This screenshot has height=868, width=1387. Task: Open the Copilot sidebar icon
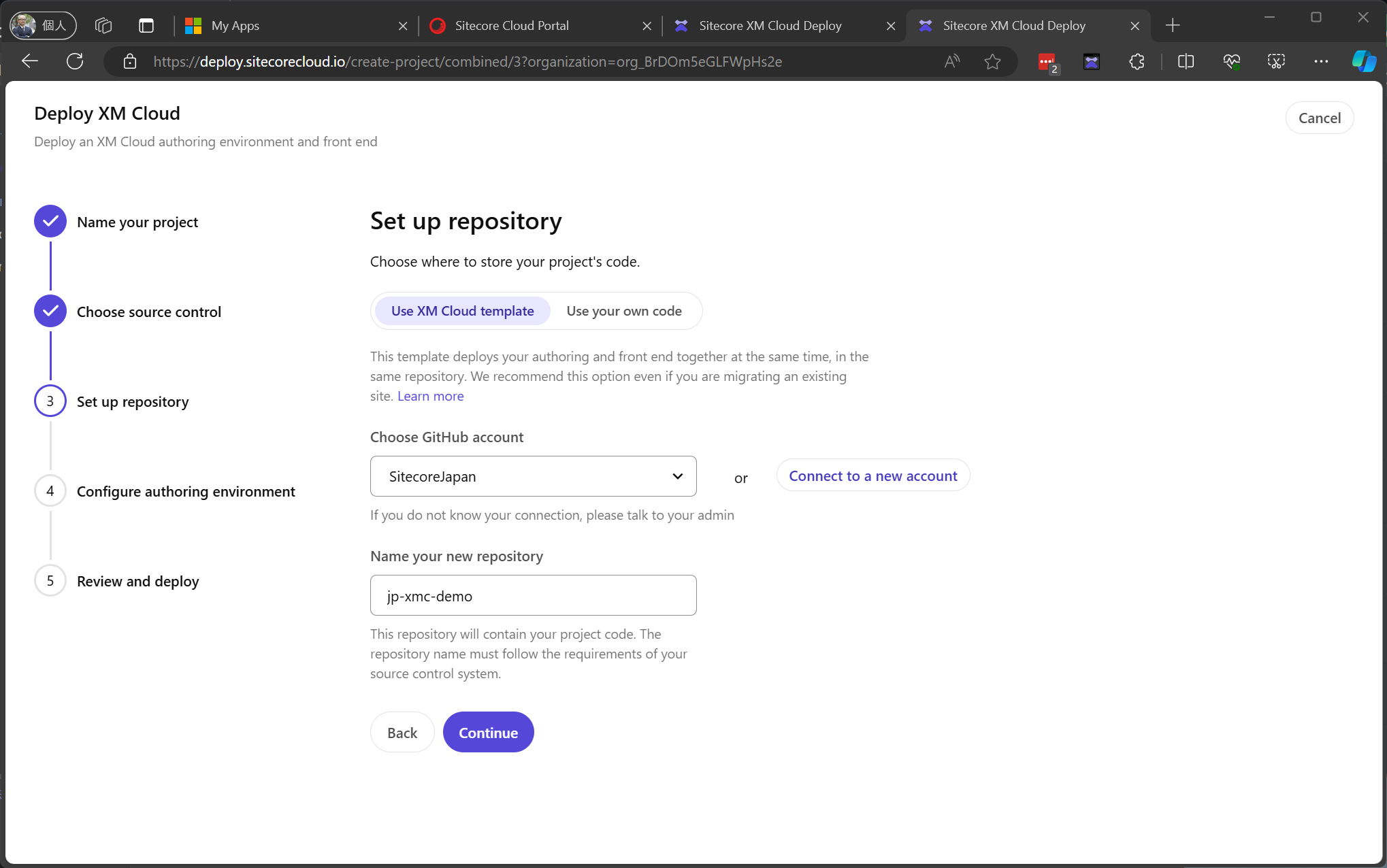coord(1364,61)
